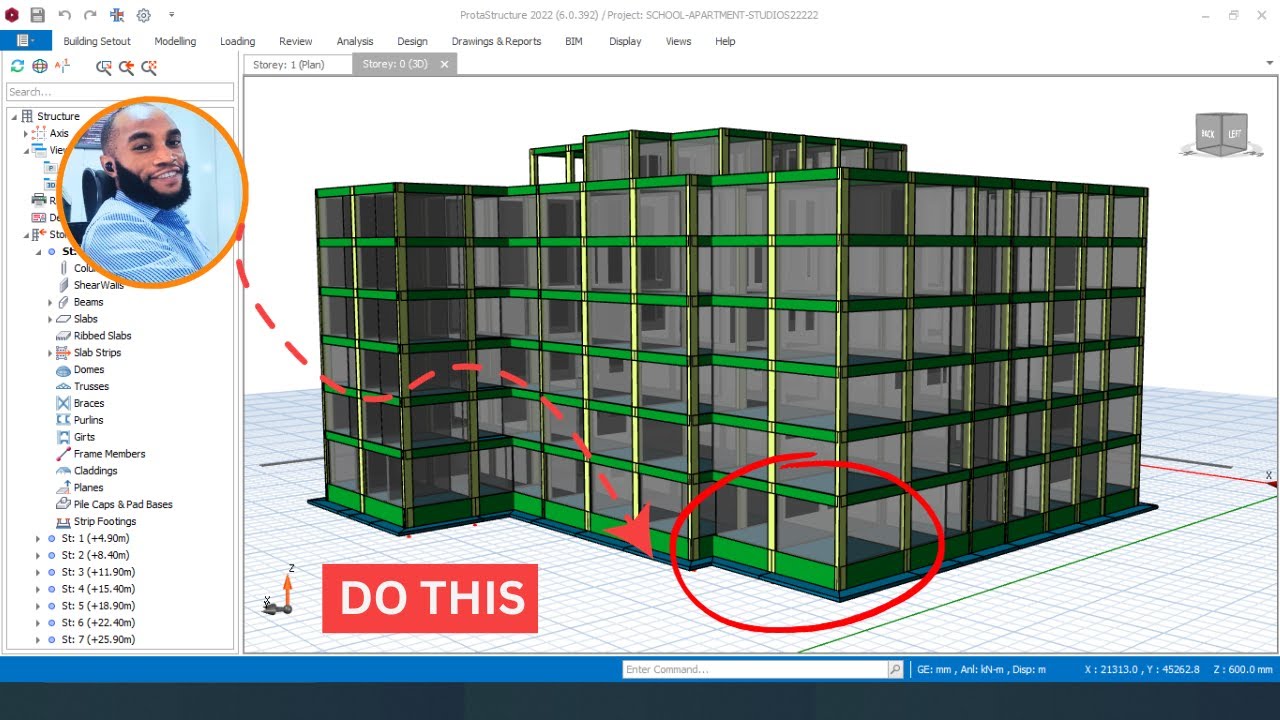Expand the St: 1 (+4.90m) storey node
This screenshot has width=1280, height=720.
tap(38, 538)
